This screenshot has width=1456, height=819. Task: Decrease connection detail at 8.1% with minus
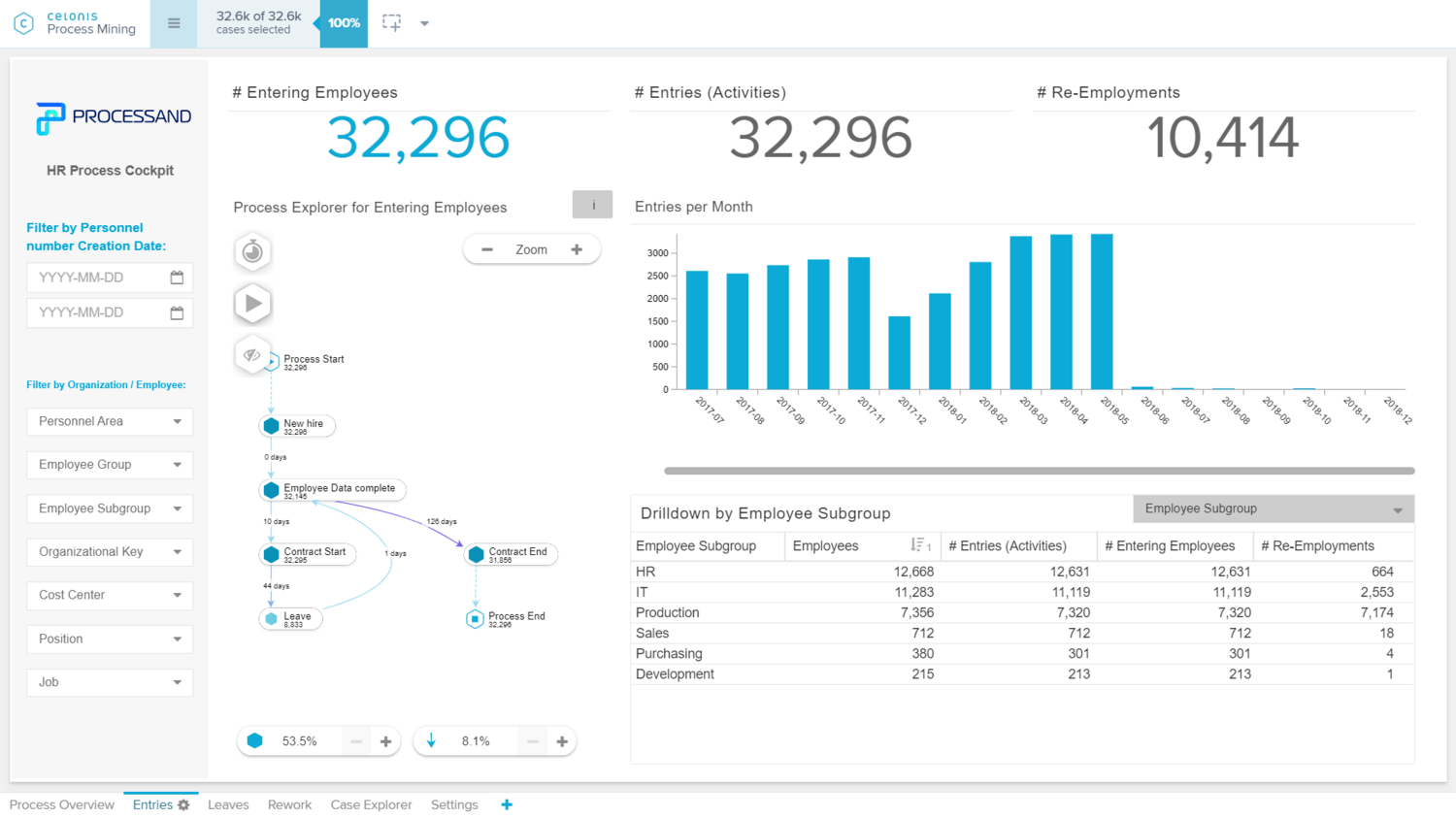click(532, 740)
